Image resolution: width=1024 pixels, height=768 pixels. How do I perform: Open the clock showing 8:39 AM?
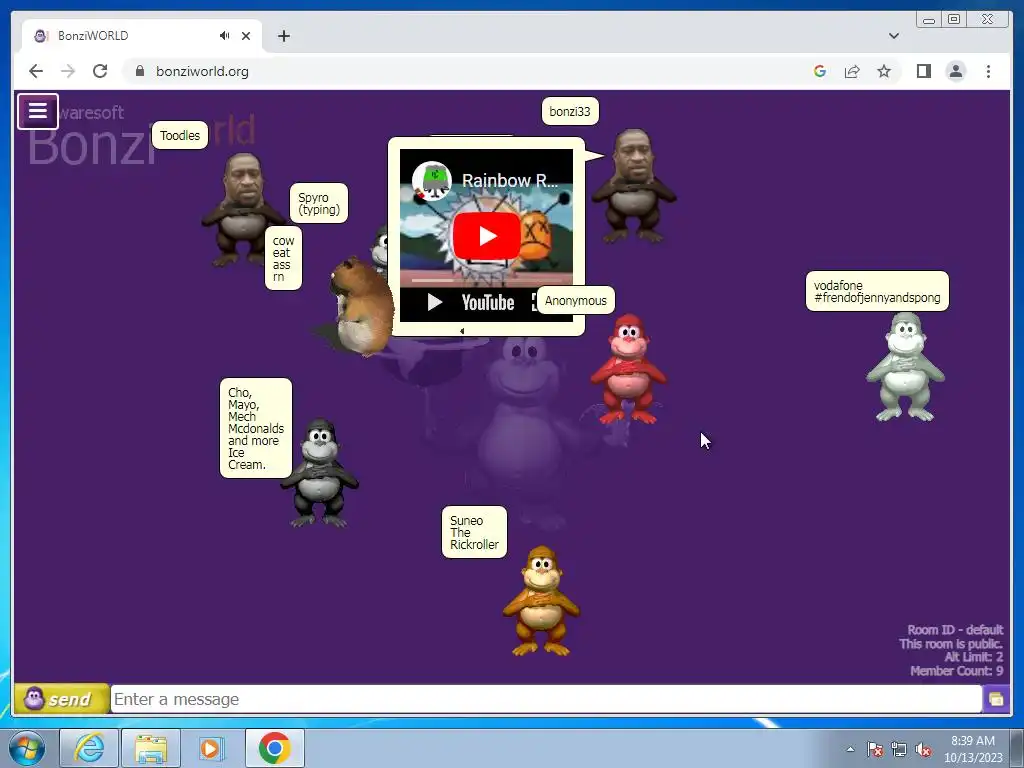(x=973, y=749)
